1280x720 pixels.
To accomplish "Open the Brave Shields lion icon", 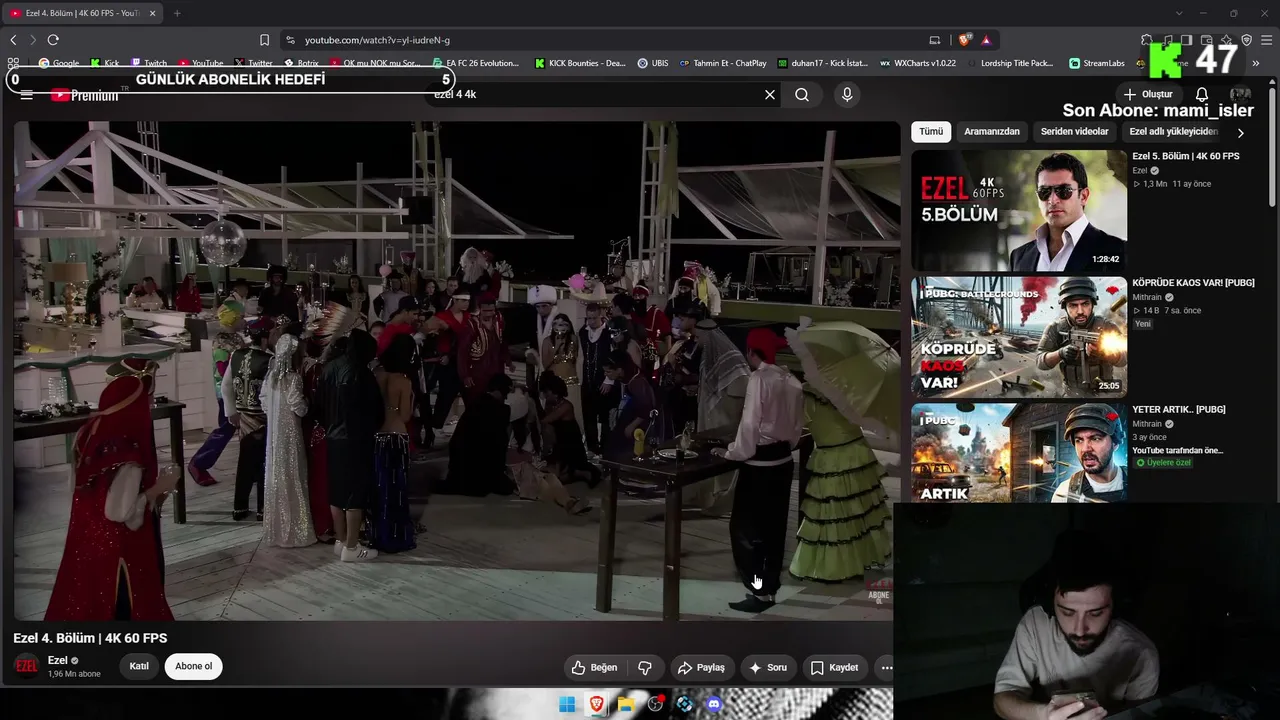I will coord(964,40).
